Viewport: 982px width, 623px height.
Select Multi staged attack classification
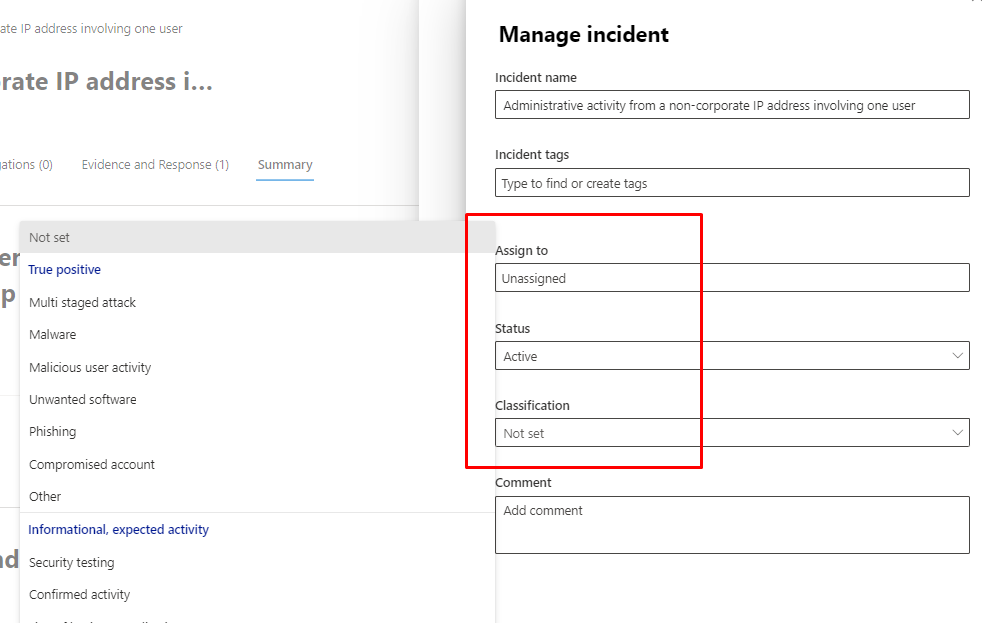[x=83, y=303]
